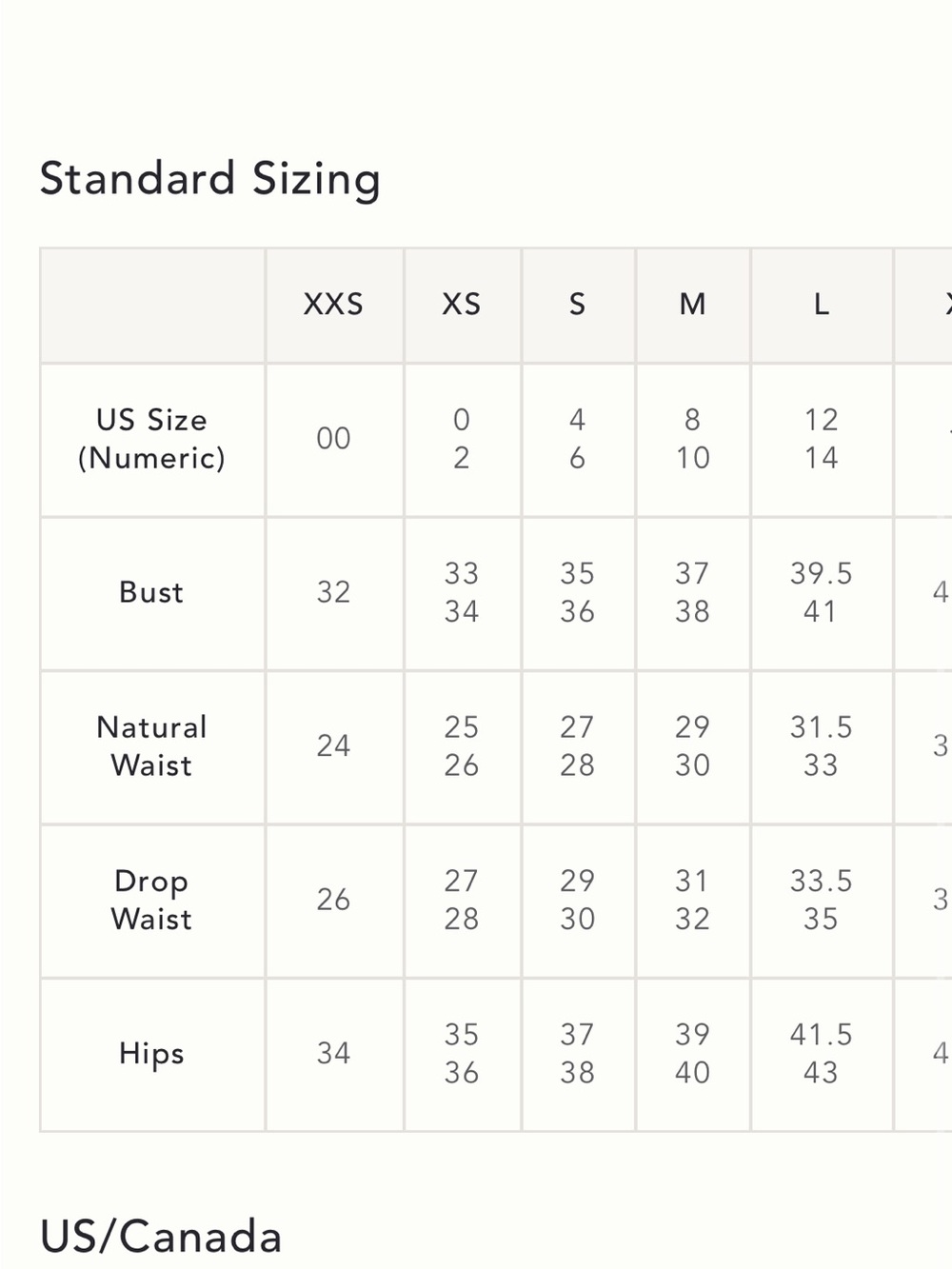
Task: Click the Bust row label
Action: tap(152, 592)
